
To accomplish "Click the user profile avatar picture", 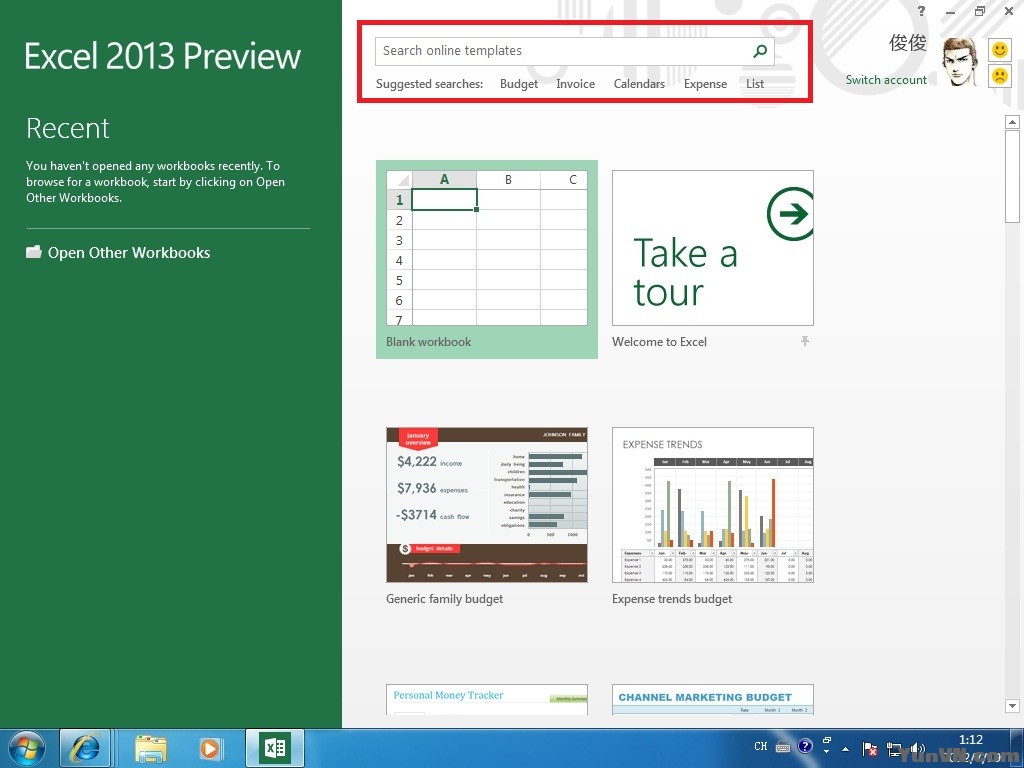I will click(959, 61).
